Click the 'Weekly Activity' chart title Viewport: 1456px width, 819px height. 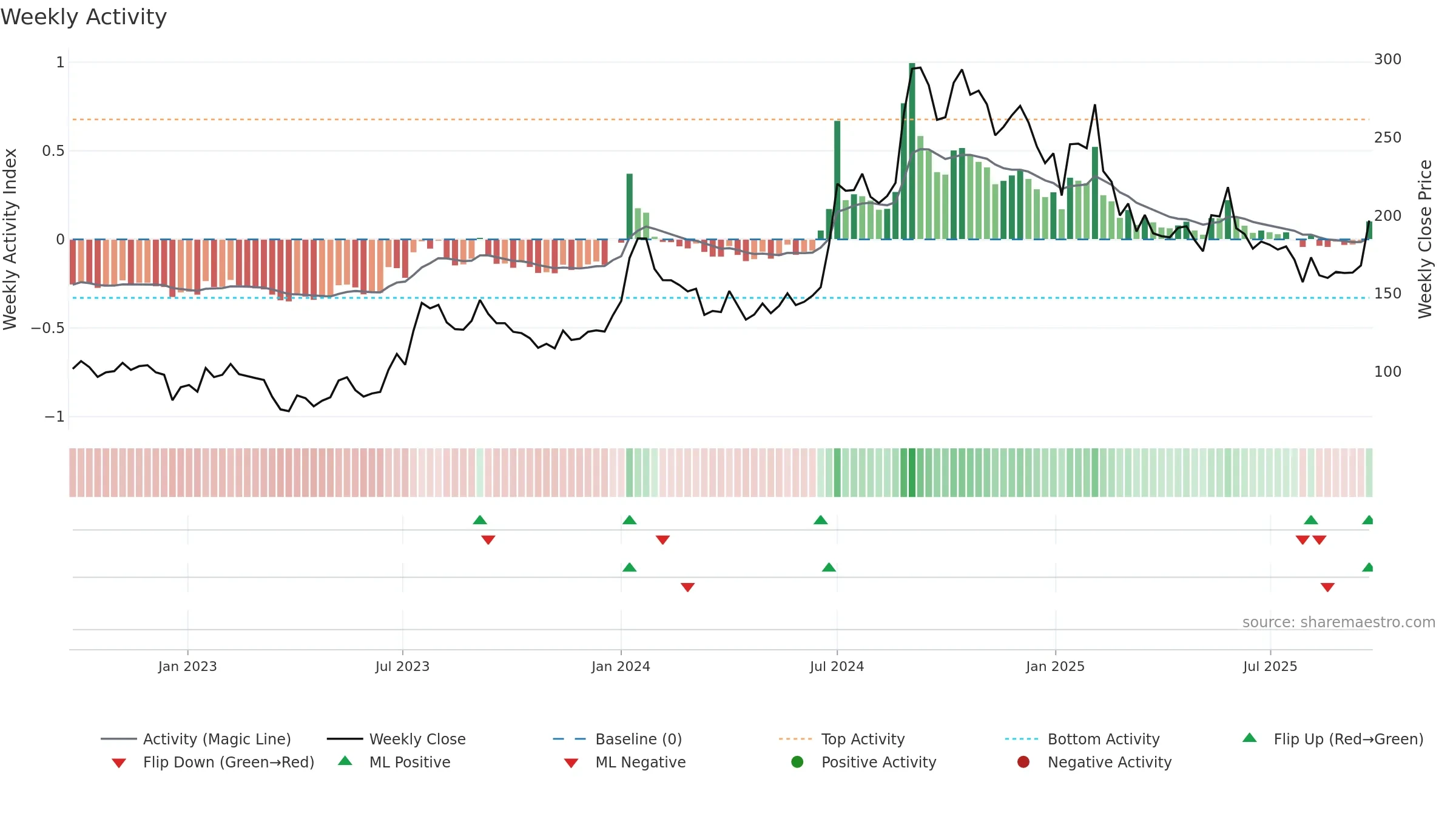coord(84,17)
